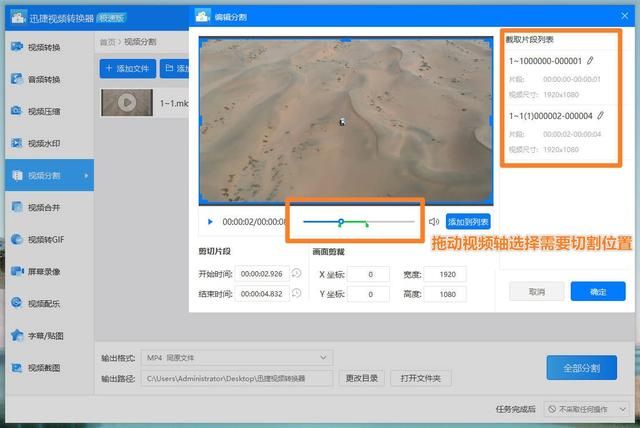This screenshot has width=640, height=428.
Task: Open the 任务完成后 action dropdown
Action: click(586, 409)
